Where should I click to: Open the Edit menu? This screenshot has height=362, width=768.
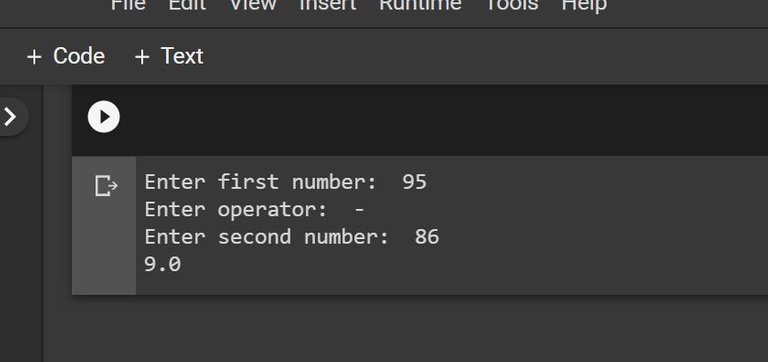coord(188,5)
